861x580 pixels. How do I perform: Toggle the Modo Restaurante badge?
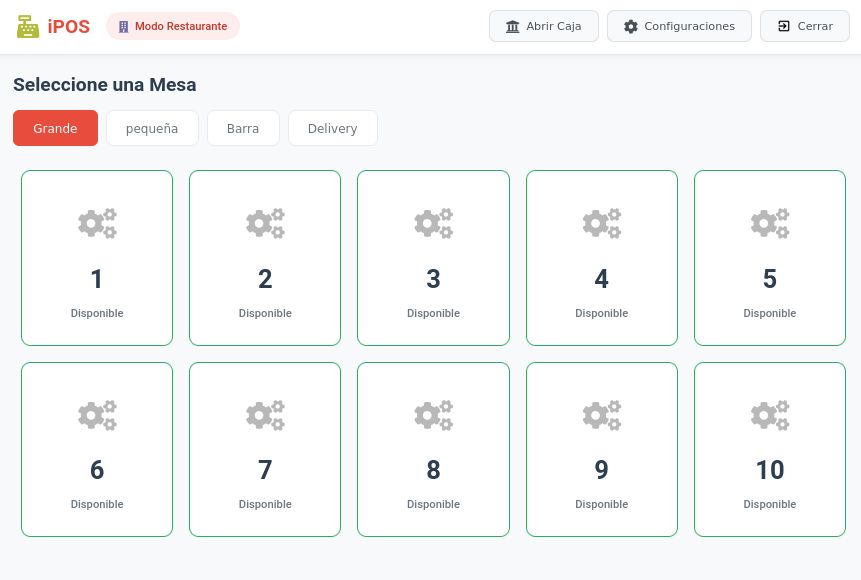(172, 26)
